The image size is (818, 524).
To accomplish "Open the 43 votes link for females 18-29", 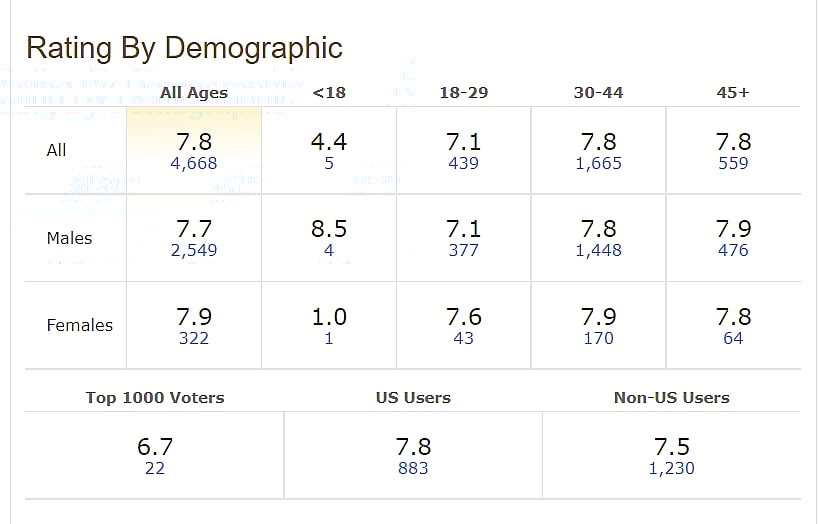I will click(x=464, y=338).
